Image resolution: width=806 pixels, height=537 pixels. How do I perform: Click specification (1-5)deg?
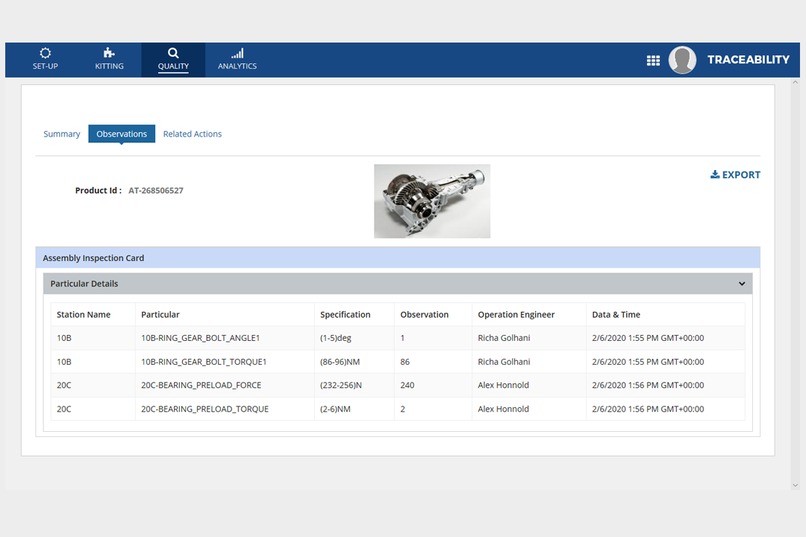336,338
